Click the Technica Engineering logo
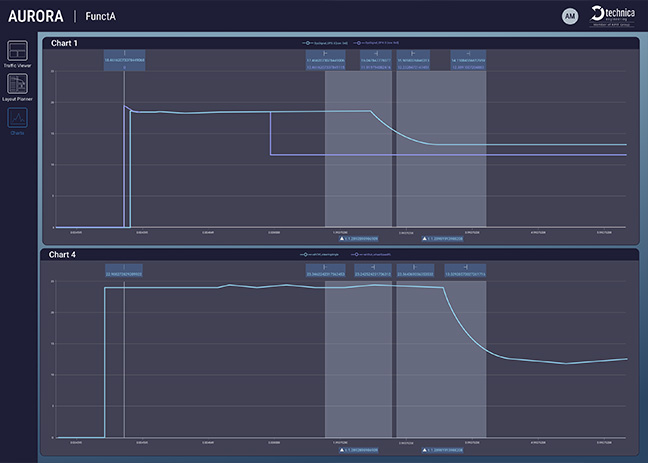The width and height of the screenshot is (648, 463). click(610, 16)
